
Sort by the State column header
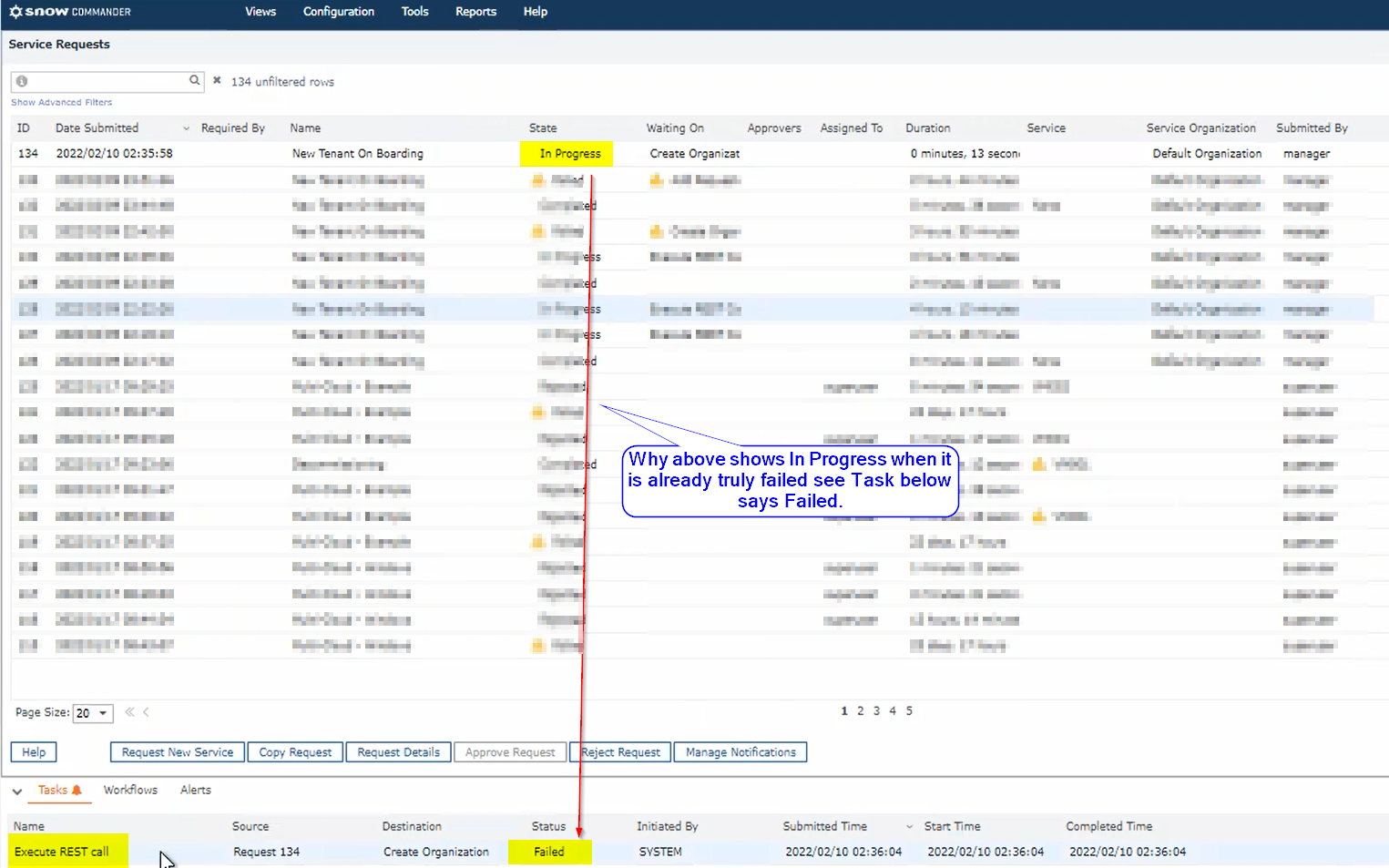[543, 128]
